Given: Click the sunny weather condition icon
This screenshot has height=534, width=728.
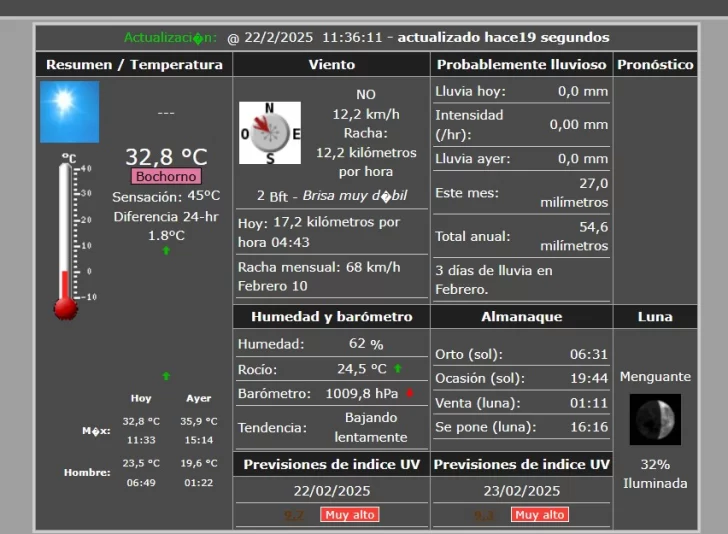Looking at the screenshot, I should [x=69, y=112].
